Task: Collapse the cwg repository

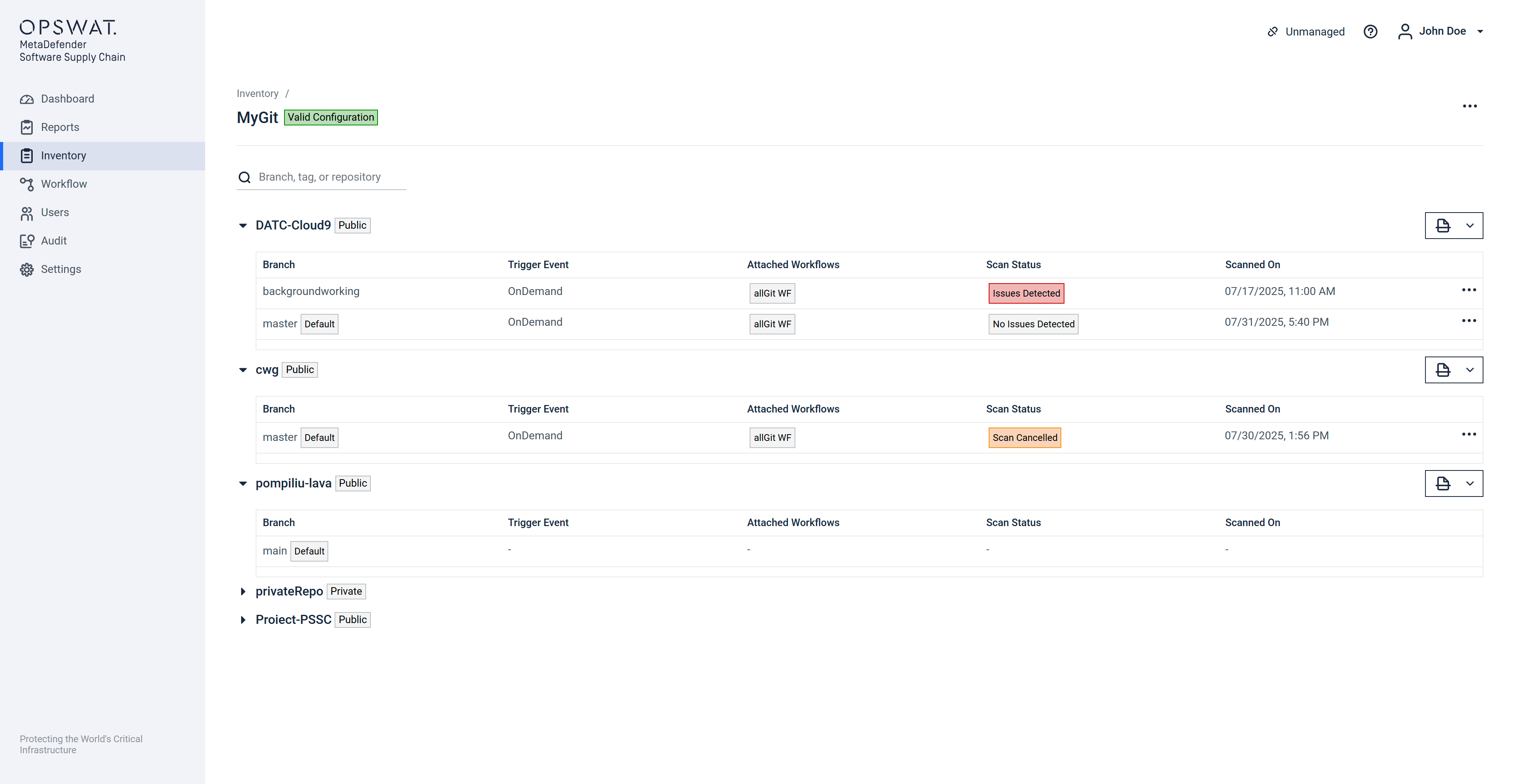Action: pyautogui.click(x=243, y=370)
